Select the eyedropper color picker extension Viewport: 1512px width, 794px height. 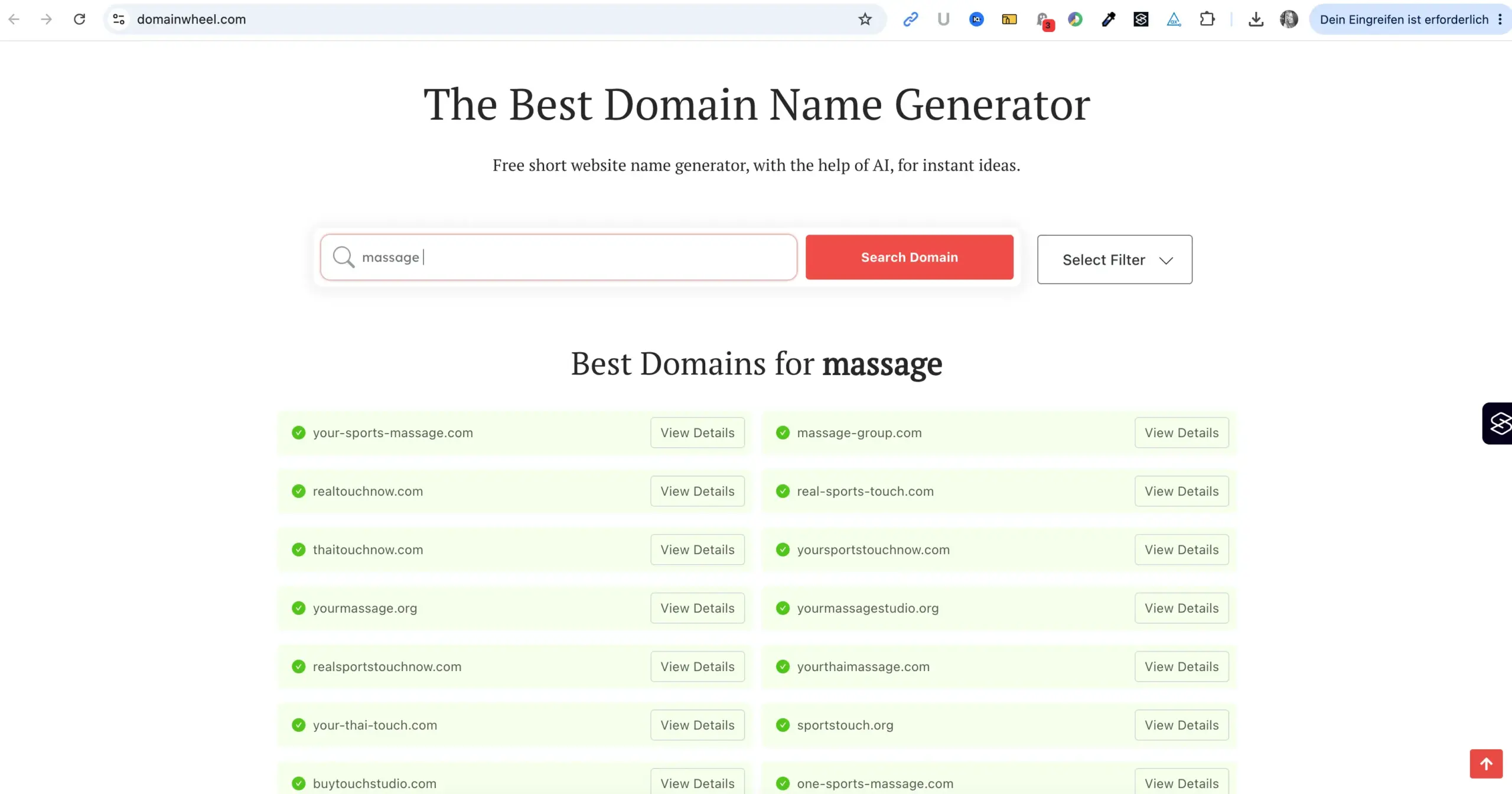pos(1109,19)
